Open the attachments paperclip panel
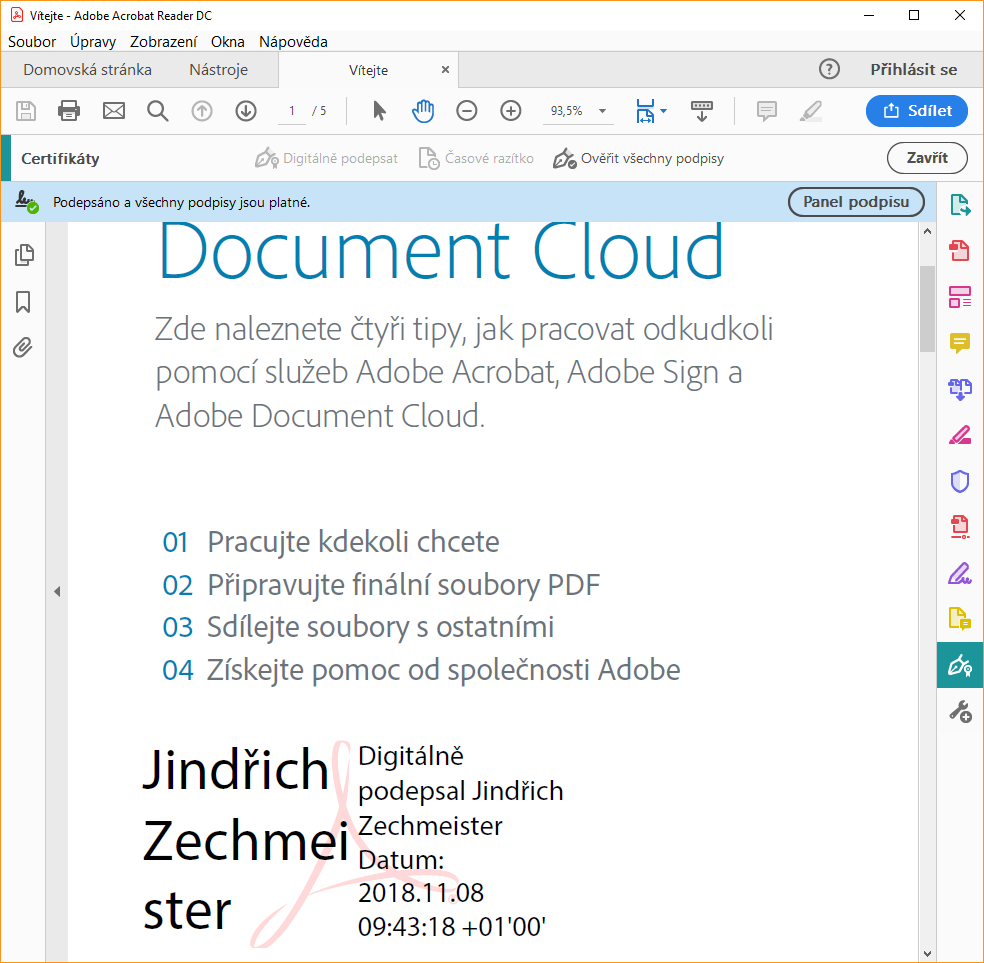The width and height of the screenshot is (984, 963). pos(23,347)
